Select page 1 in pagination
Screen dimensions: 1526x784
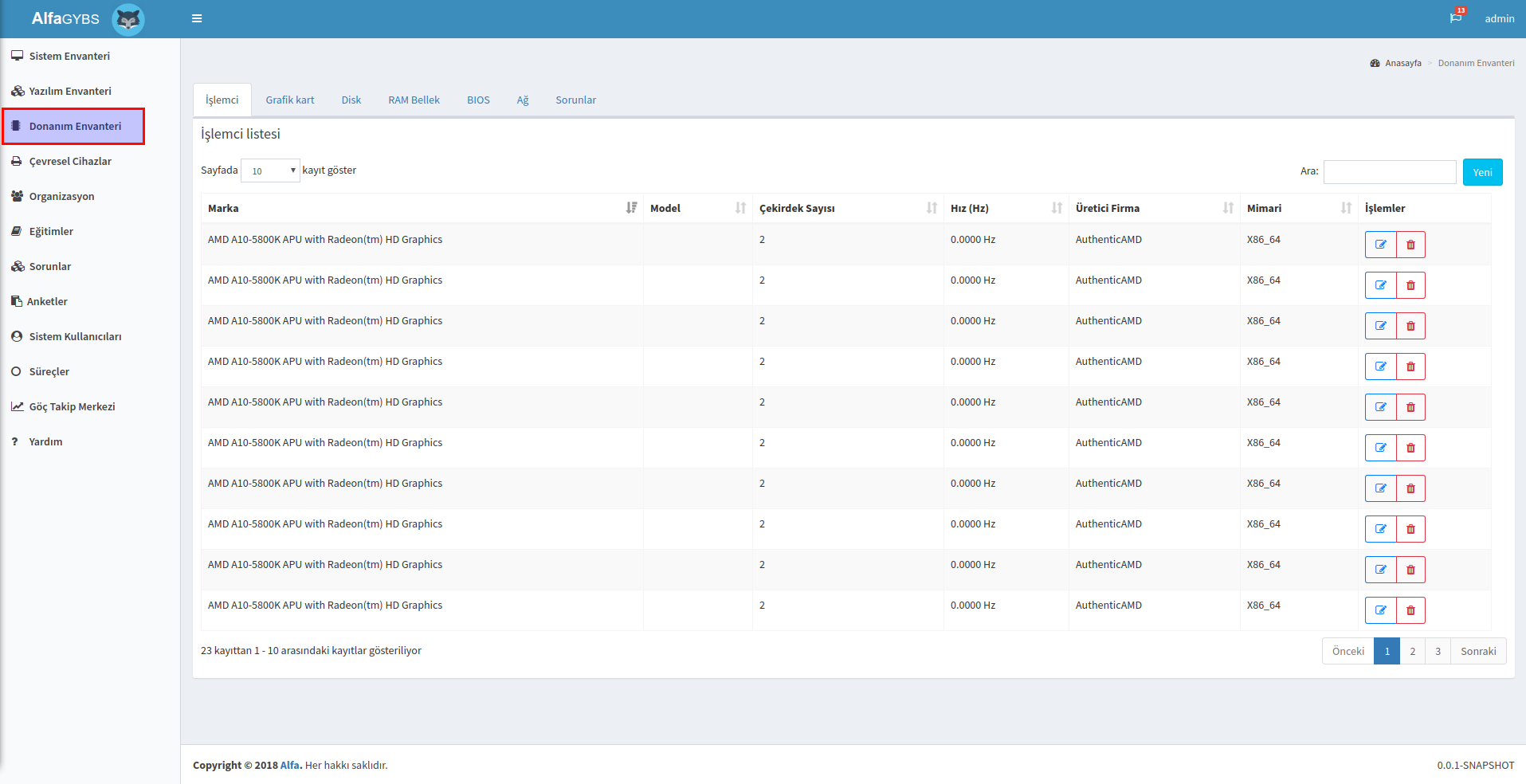1387,651
